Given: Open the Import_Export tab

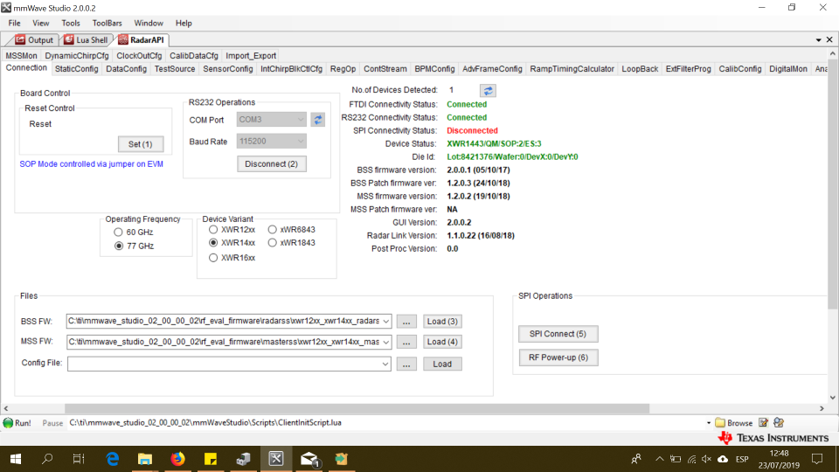Looking at the screenshot, I should (x=251, y=56).
